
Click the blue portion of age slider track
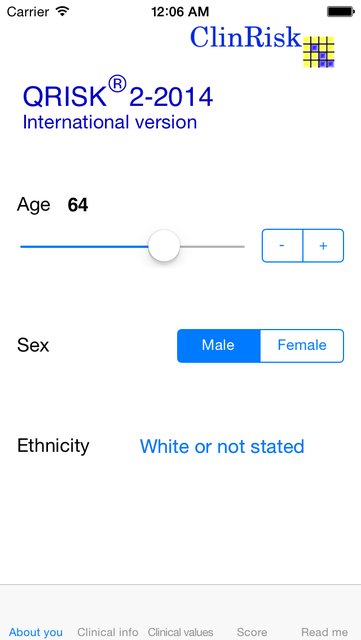[84, 247]
